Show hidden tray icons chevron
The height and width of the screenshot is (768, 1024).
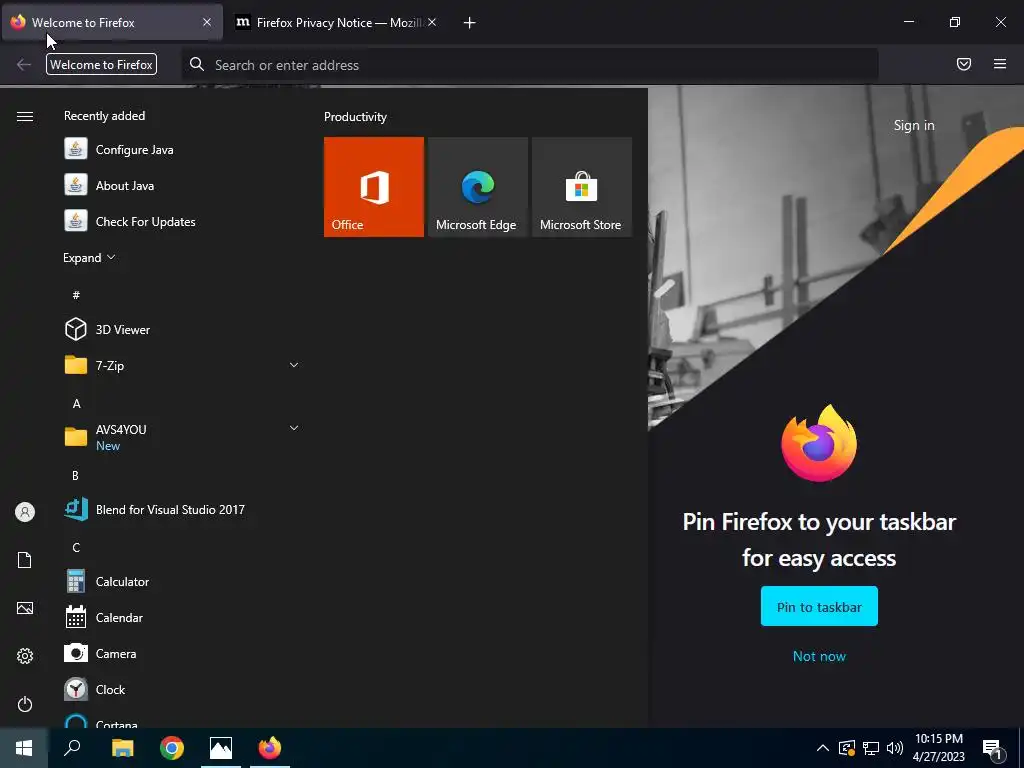[x=823, y=748]
